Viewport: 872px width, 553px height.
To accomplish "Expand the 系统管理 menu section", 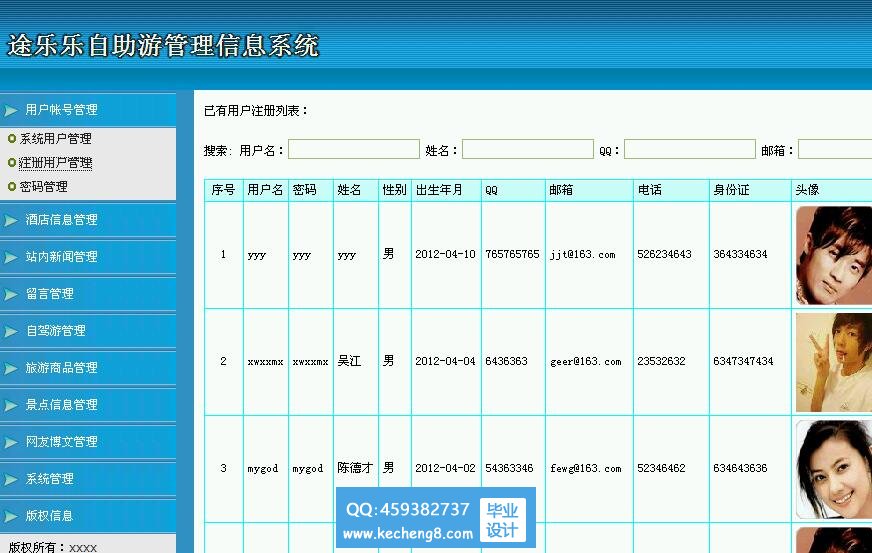I will click(x=88, y=479).
